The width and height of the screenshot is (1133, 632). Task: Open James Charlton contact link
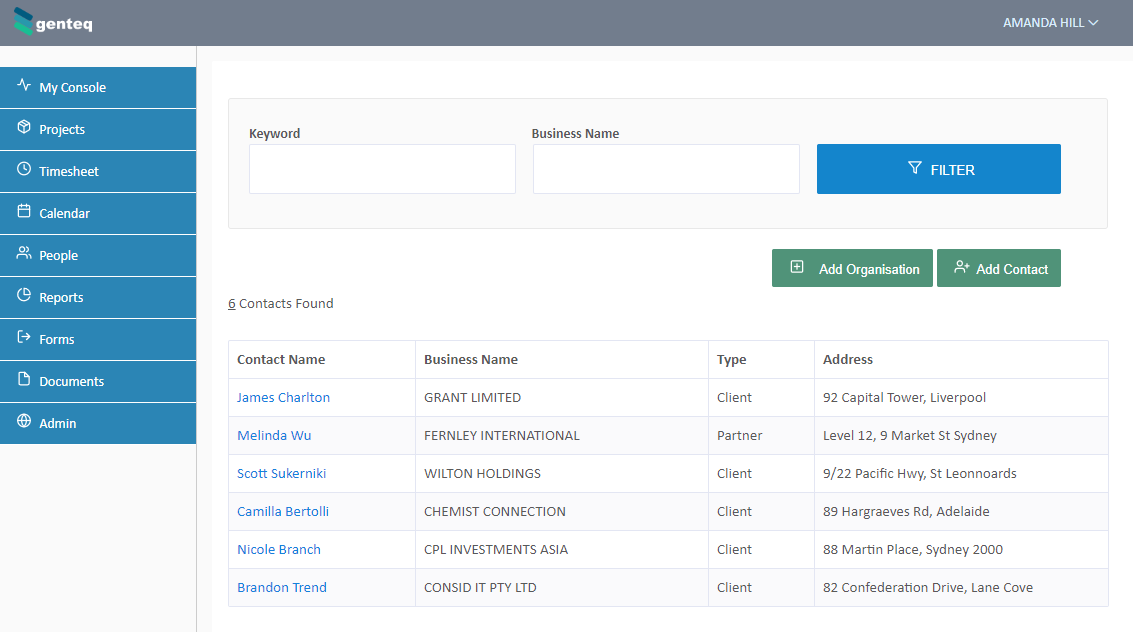pyautogui.click(x=283, y=397)
